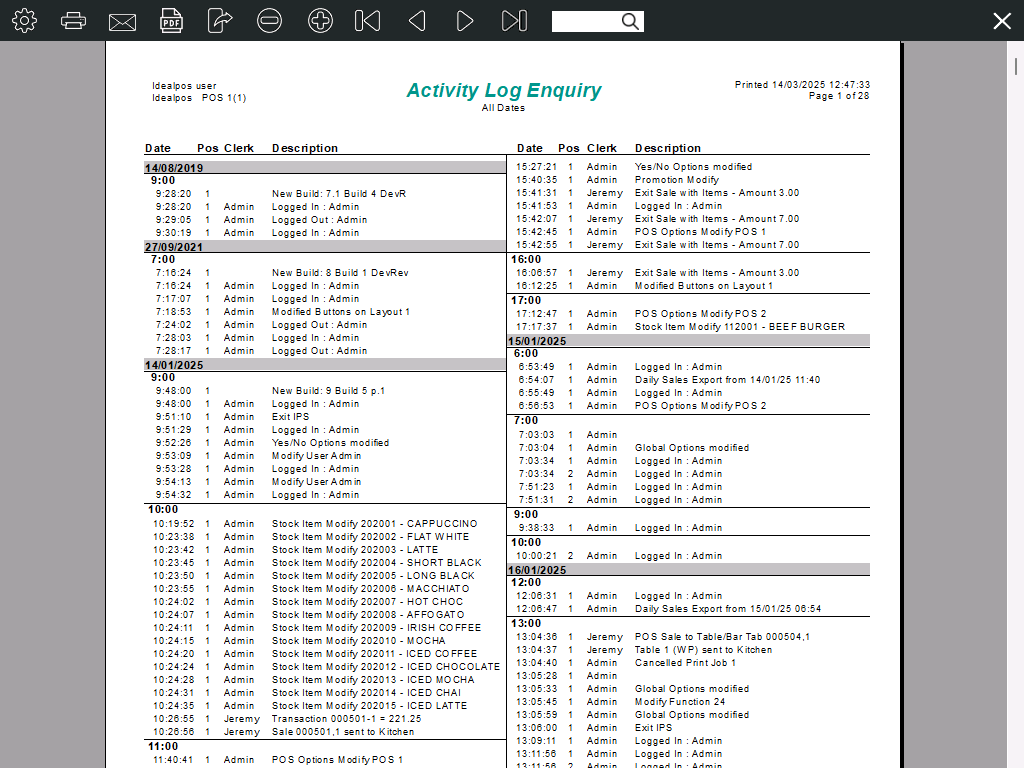The image size is (1024, 768).
Task: Zoom in with the plus icon
Action: pos(320,21)
